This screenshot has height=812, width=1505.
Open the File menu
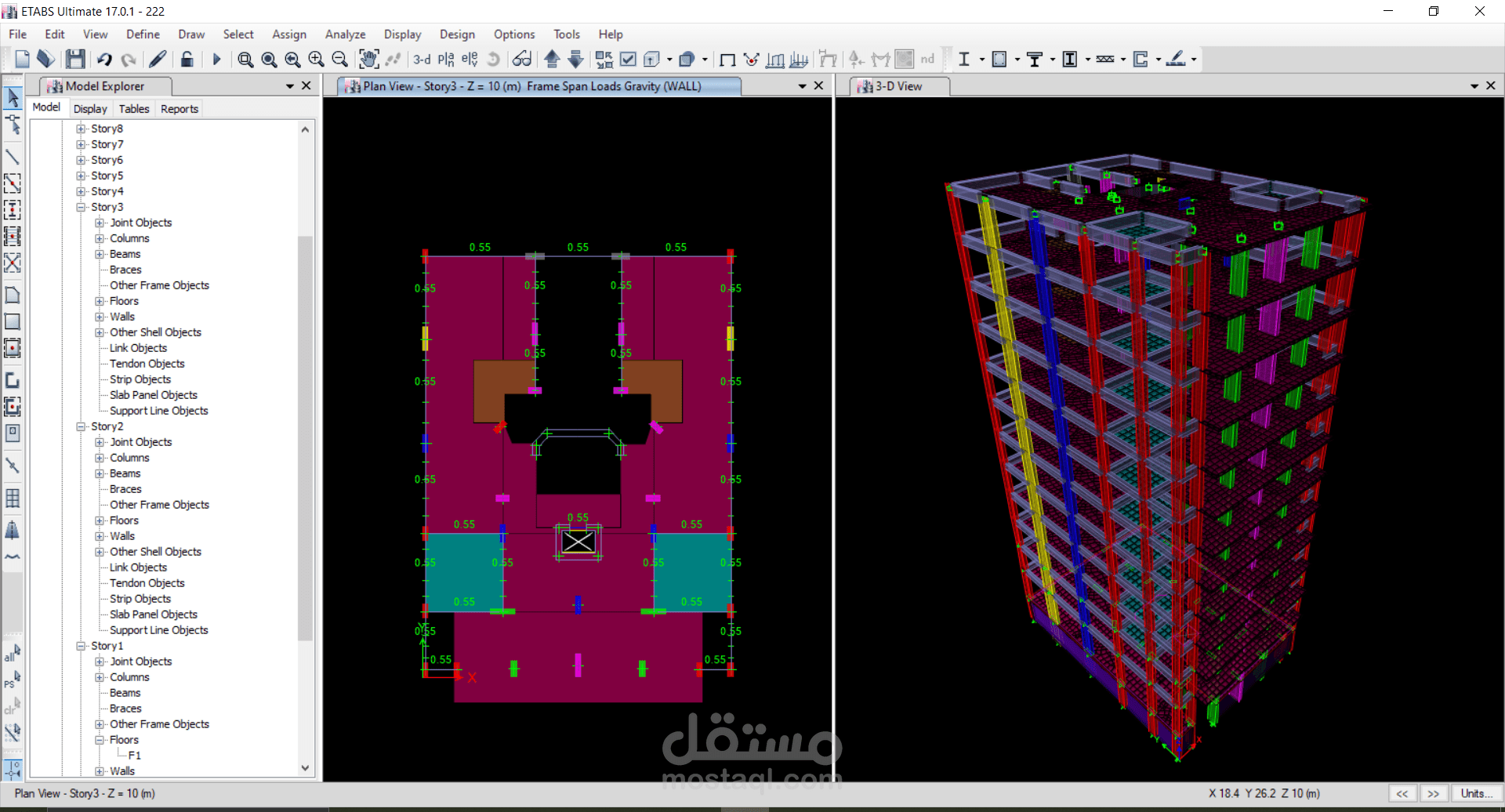coord(17,34)
